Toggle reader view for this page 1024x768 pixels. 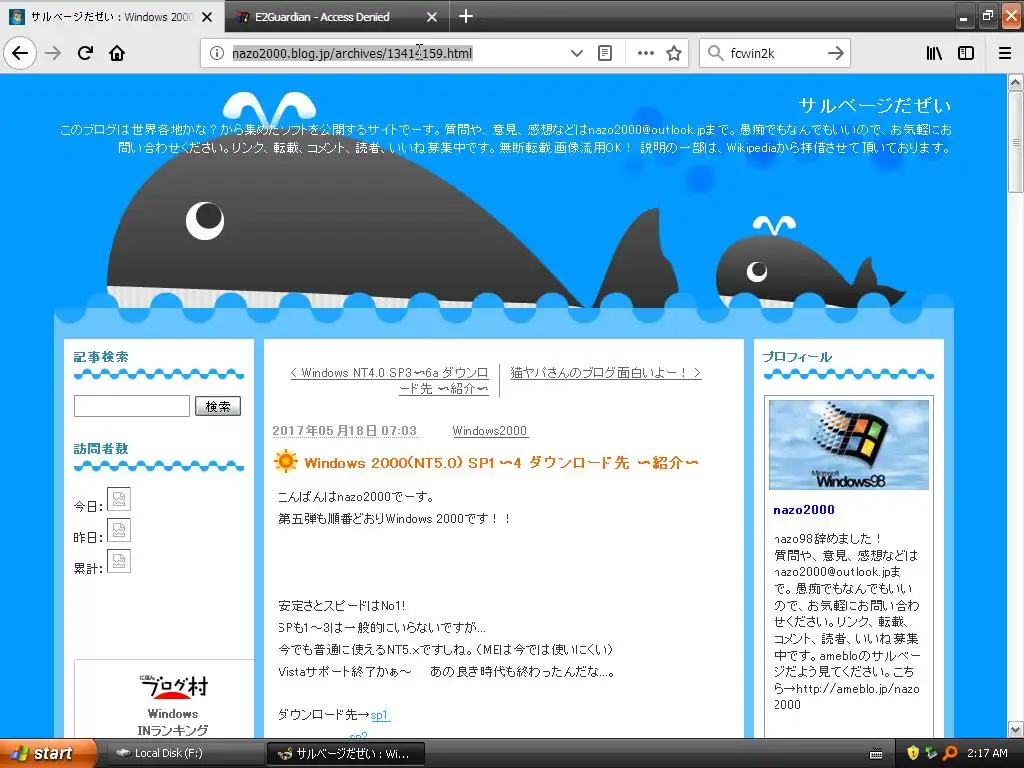(605, 53)
